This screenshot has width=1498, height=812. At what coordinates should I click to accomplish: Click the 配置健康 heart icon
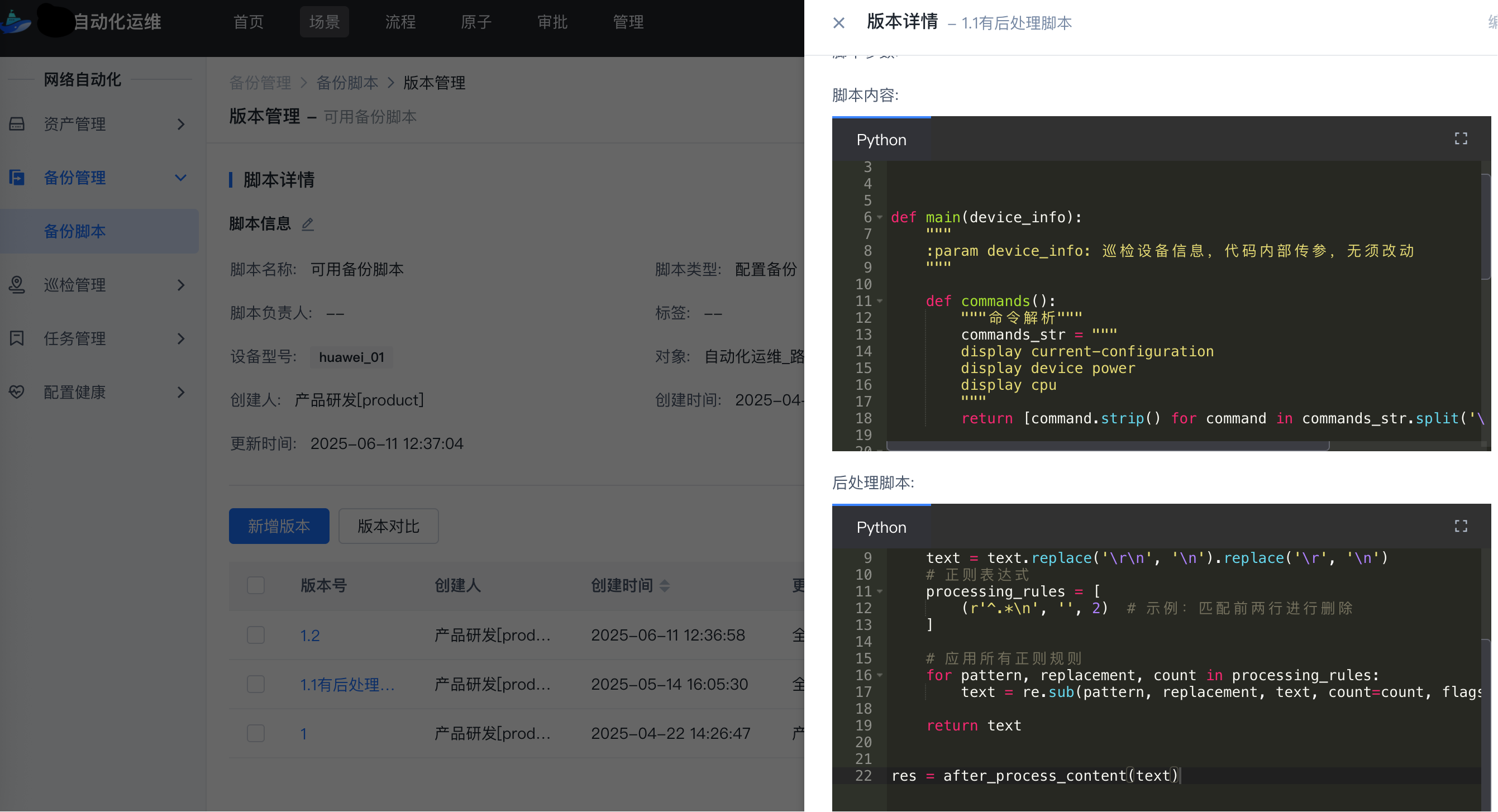[x=17, y=392]
